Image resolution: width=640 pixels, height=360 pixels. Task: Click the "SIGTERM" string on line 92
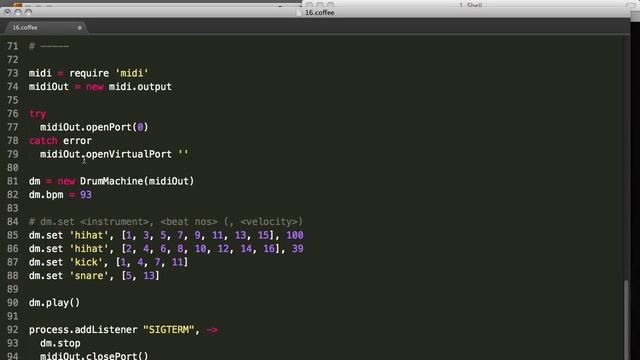pos(169,329)
